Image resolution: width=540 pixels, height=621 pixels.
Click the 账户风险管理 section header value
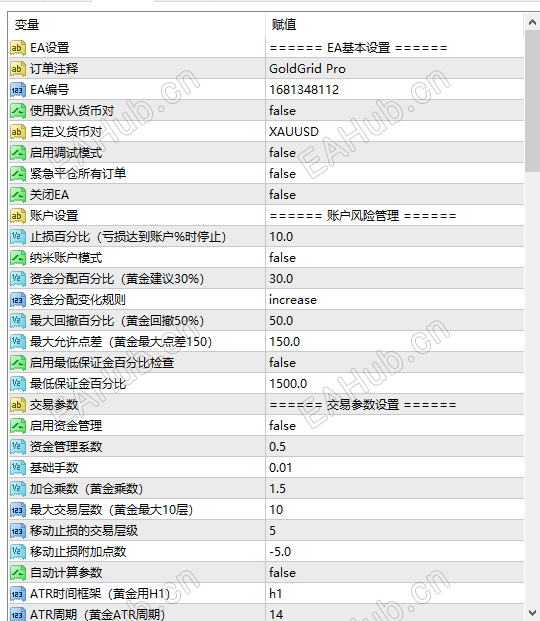pos(363,216)
